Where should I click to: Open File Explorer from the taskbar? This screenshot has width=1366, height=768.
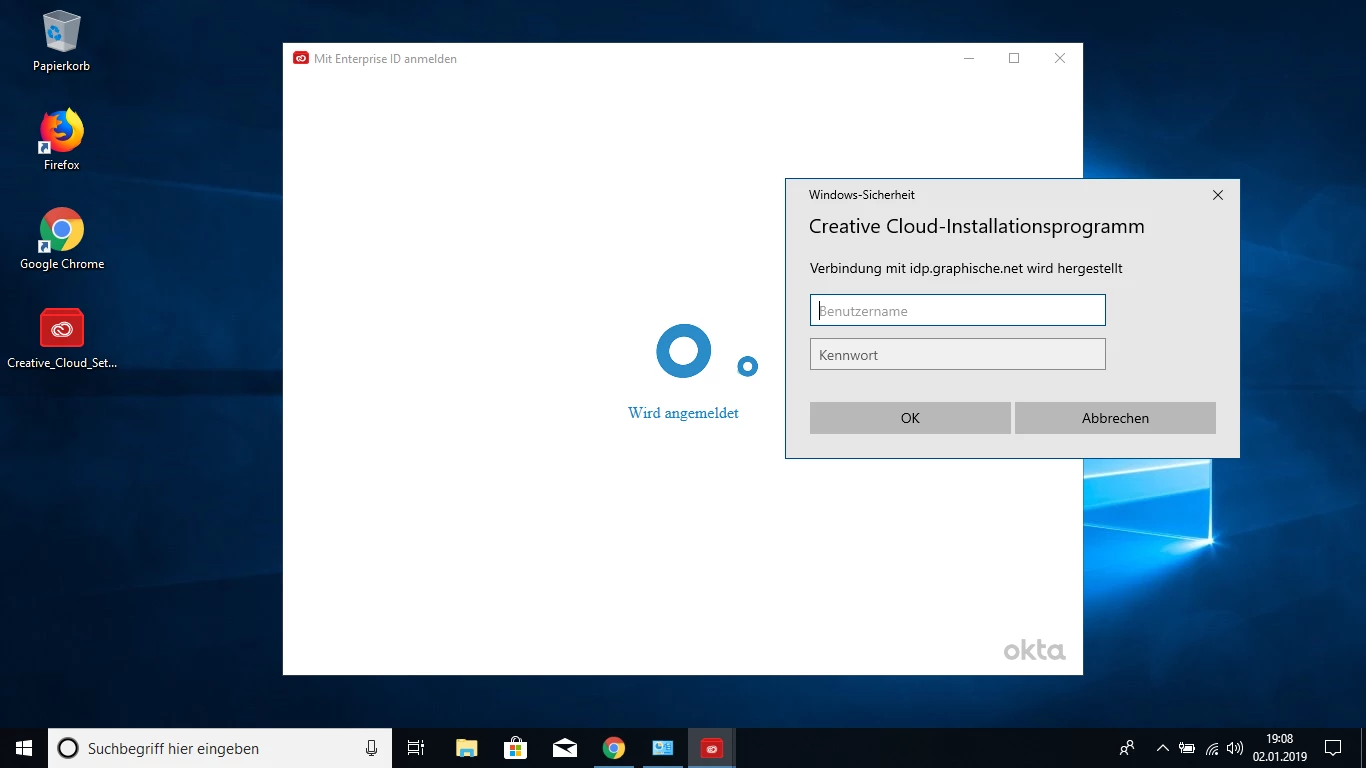pyautogui.click(x=466, y=748)
